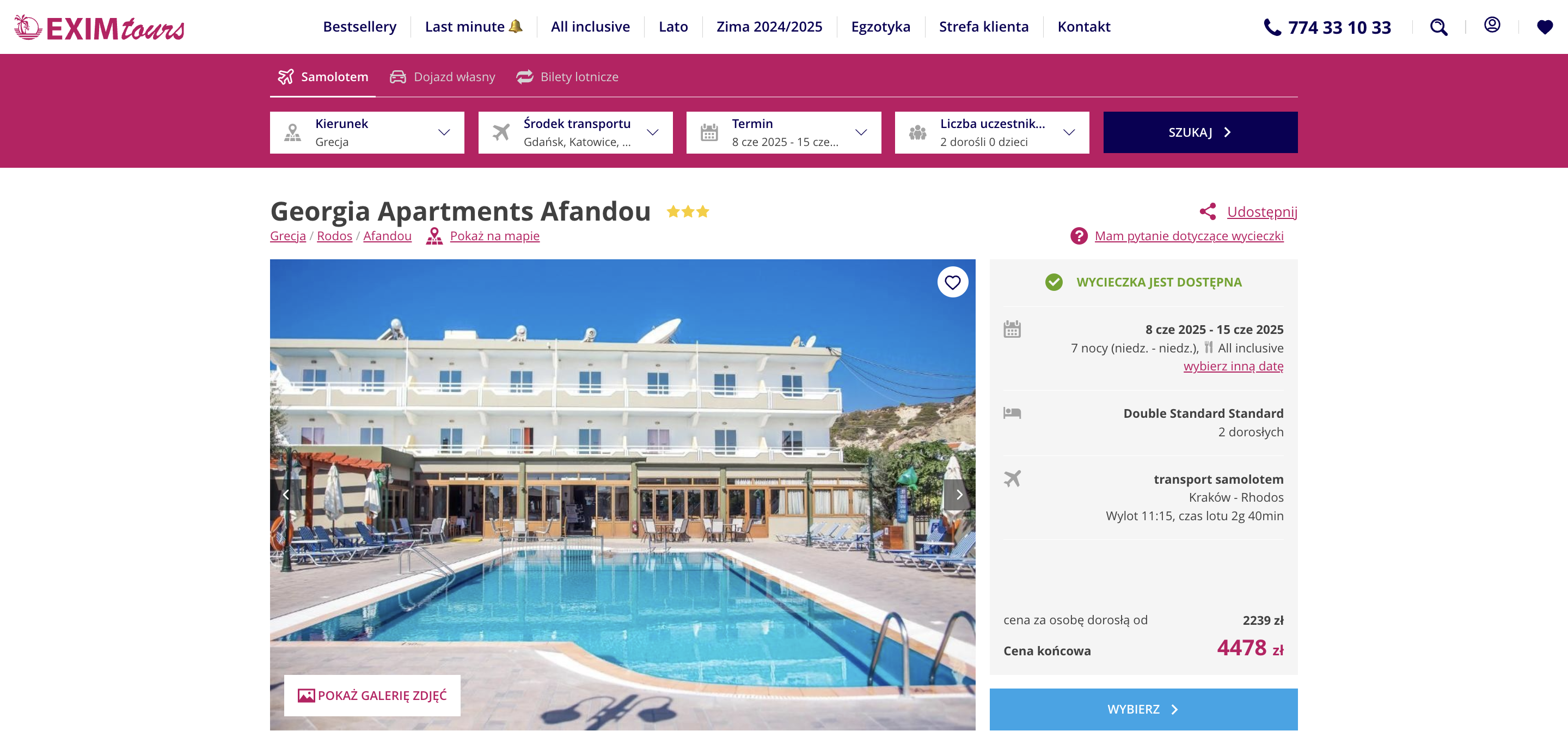Click the map pin icon by Pokaż na mapie
Screen dimensions: 1568x743
point(434,236)
